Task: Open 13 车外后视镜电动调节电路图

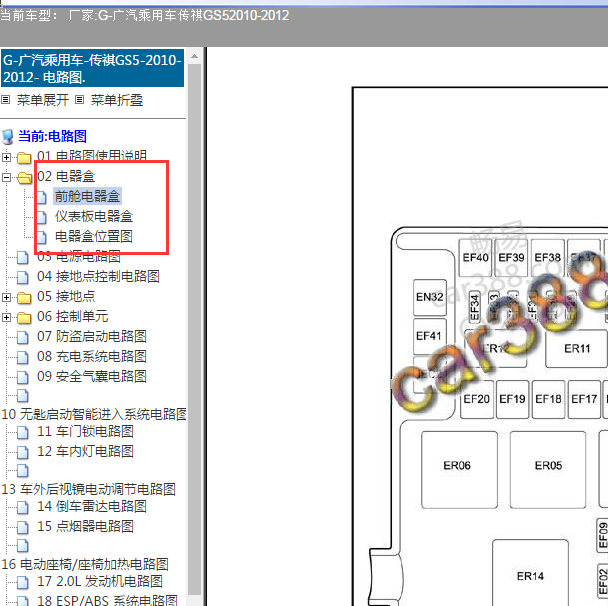Action: 88,489
